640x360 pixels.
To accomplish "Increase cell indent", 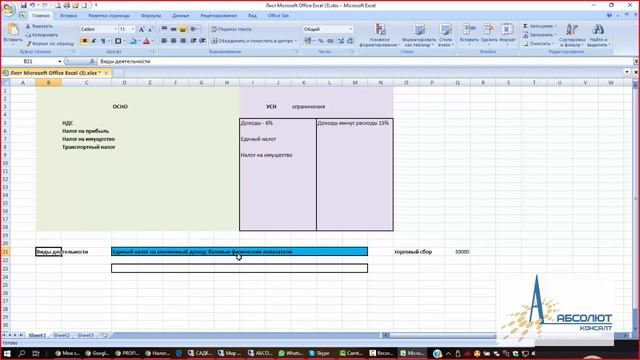I will pos(202,41).
